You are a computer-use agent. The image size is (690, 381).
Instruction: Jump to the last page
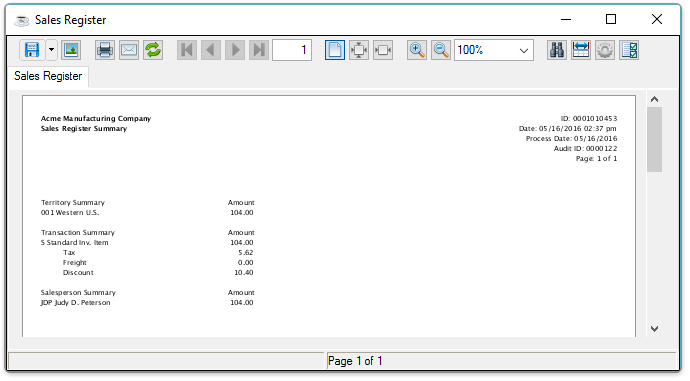259,50
